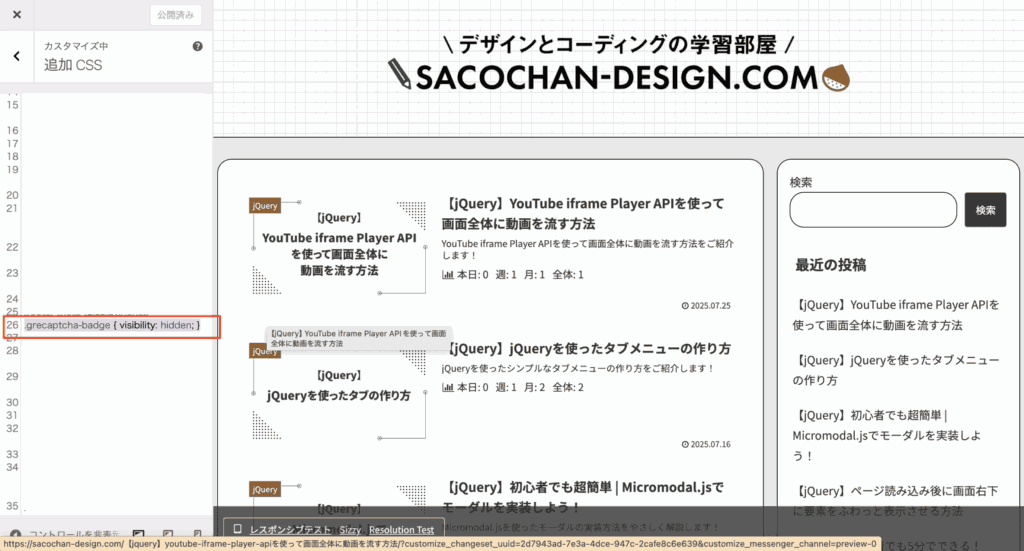
Task: Click the chestnut icon beside the site logo
Action: click(836, 78)
